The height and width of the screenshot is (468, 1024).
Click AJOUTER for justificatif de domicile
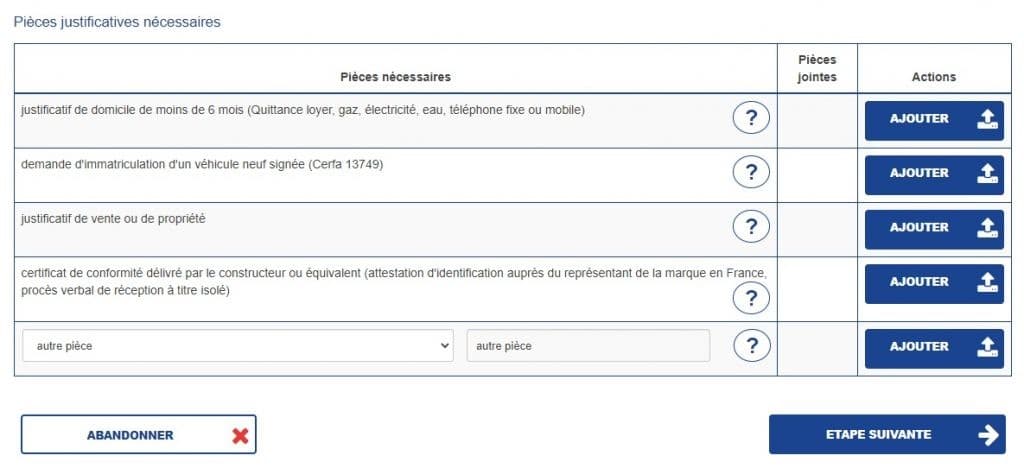[x=934, y=121]
